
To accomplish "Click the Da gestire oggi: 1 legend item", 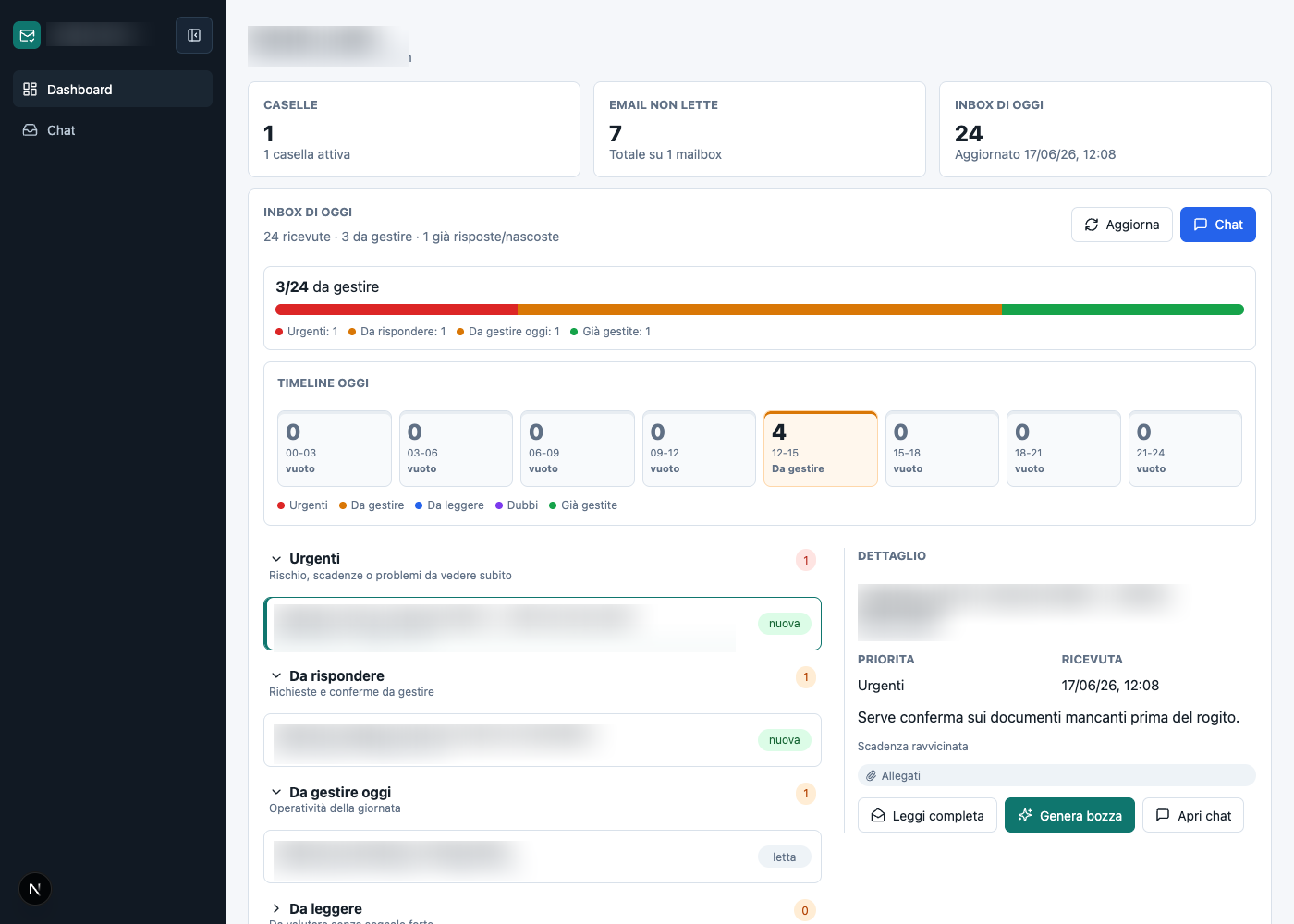I will (x=508, y=332).
